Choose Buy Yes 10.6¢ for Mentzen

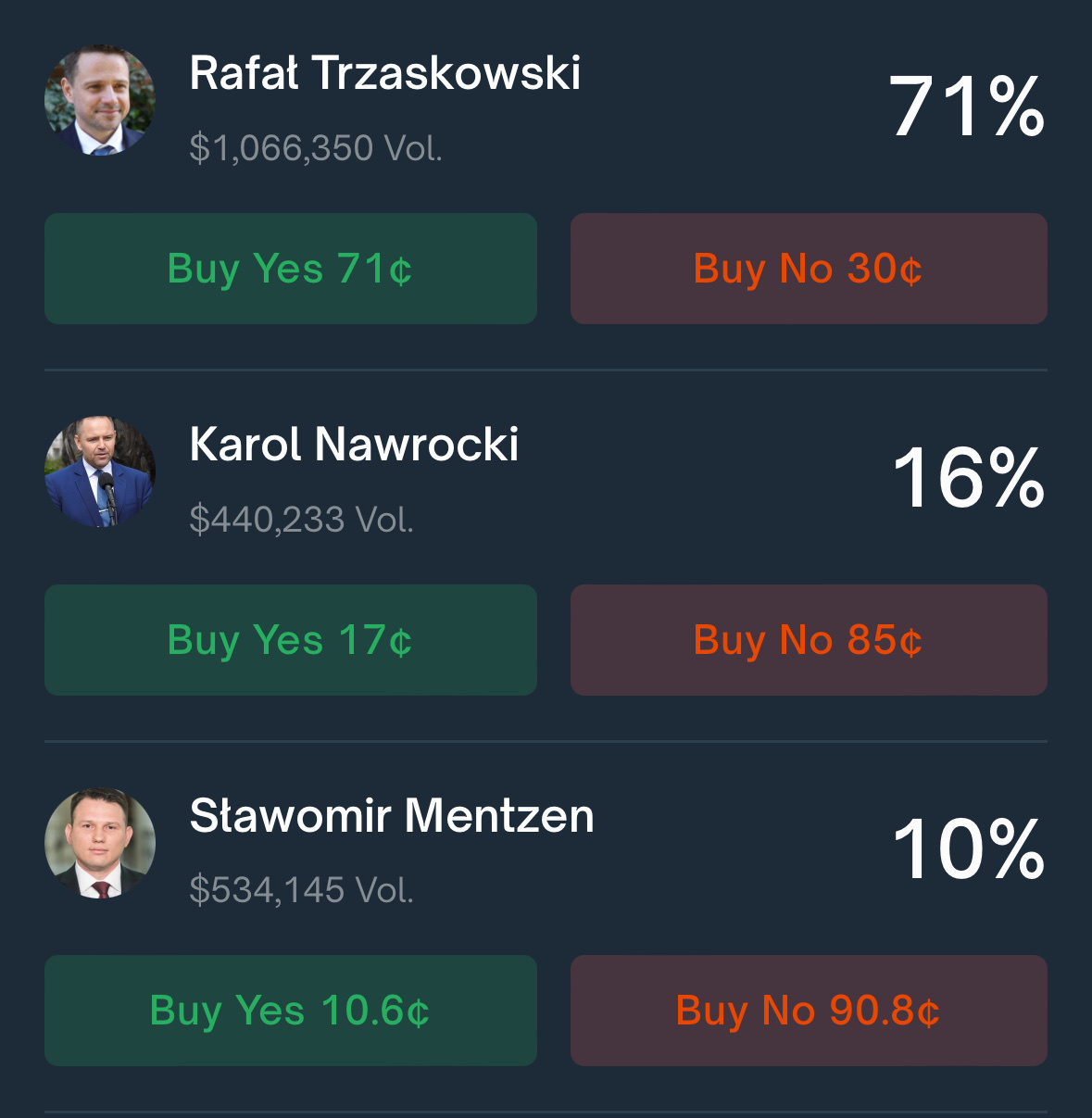pyautogui.click(x=291, y=1011)
